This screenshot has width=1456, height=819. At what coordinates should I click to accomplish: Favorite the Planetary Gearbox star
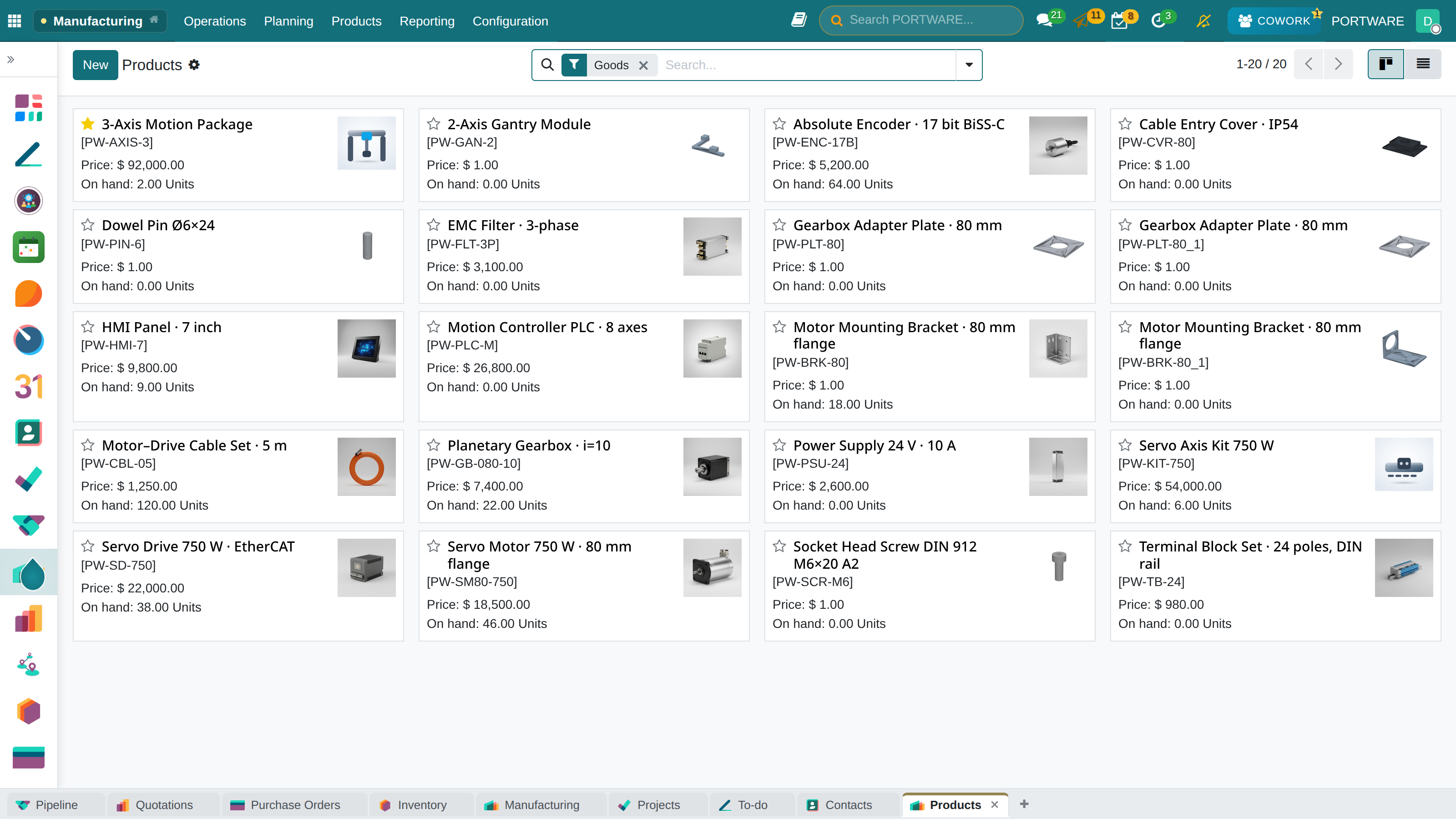coord(434,445)
